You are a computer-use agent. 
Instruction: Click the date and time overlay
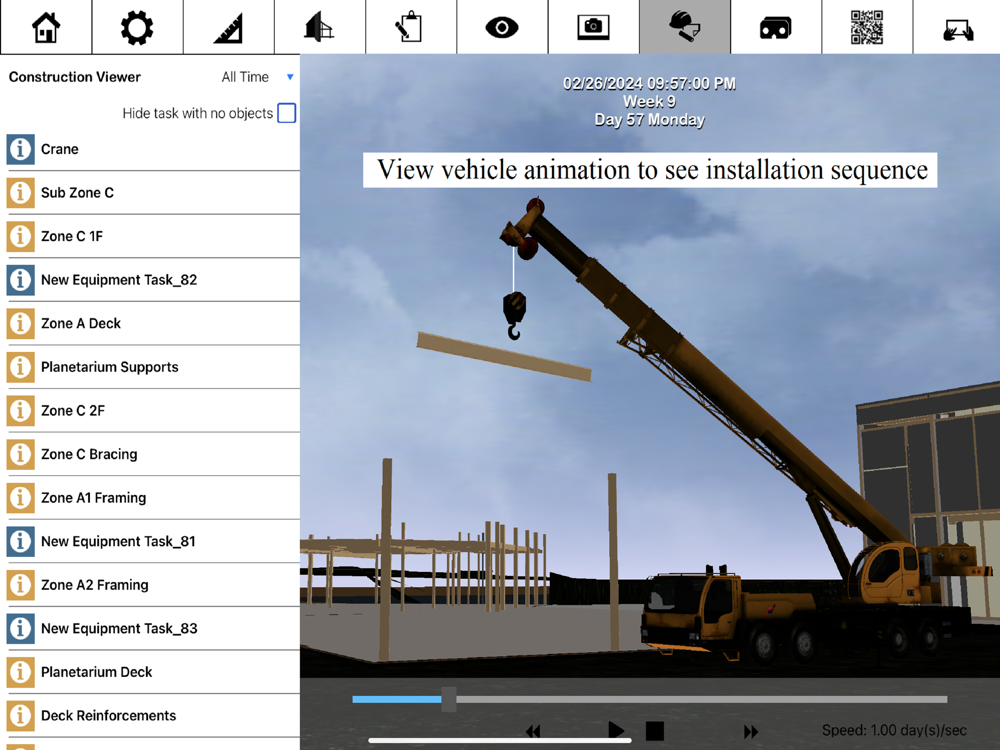point(649,102)
